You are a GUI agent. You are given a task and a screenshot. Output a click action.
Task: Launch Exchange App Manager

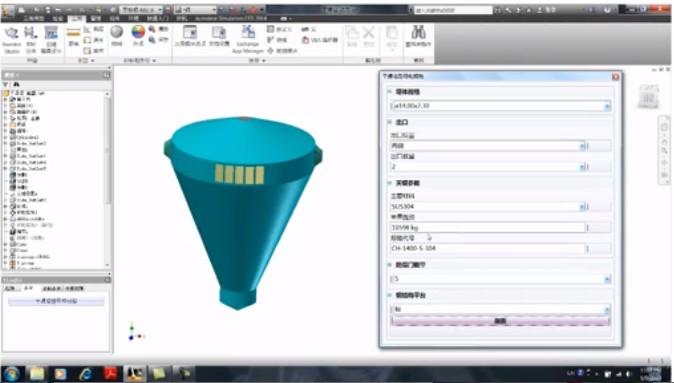coord(248,40)
